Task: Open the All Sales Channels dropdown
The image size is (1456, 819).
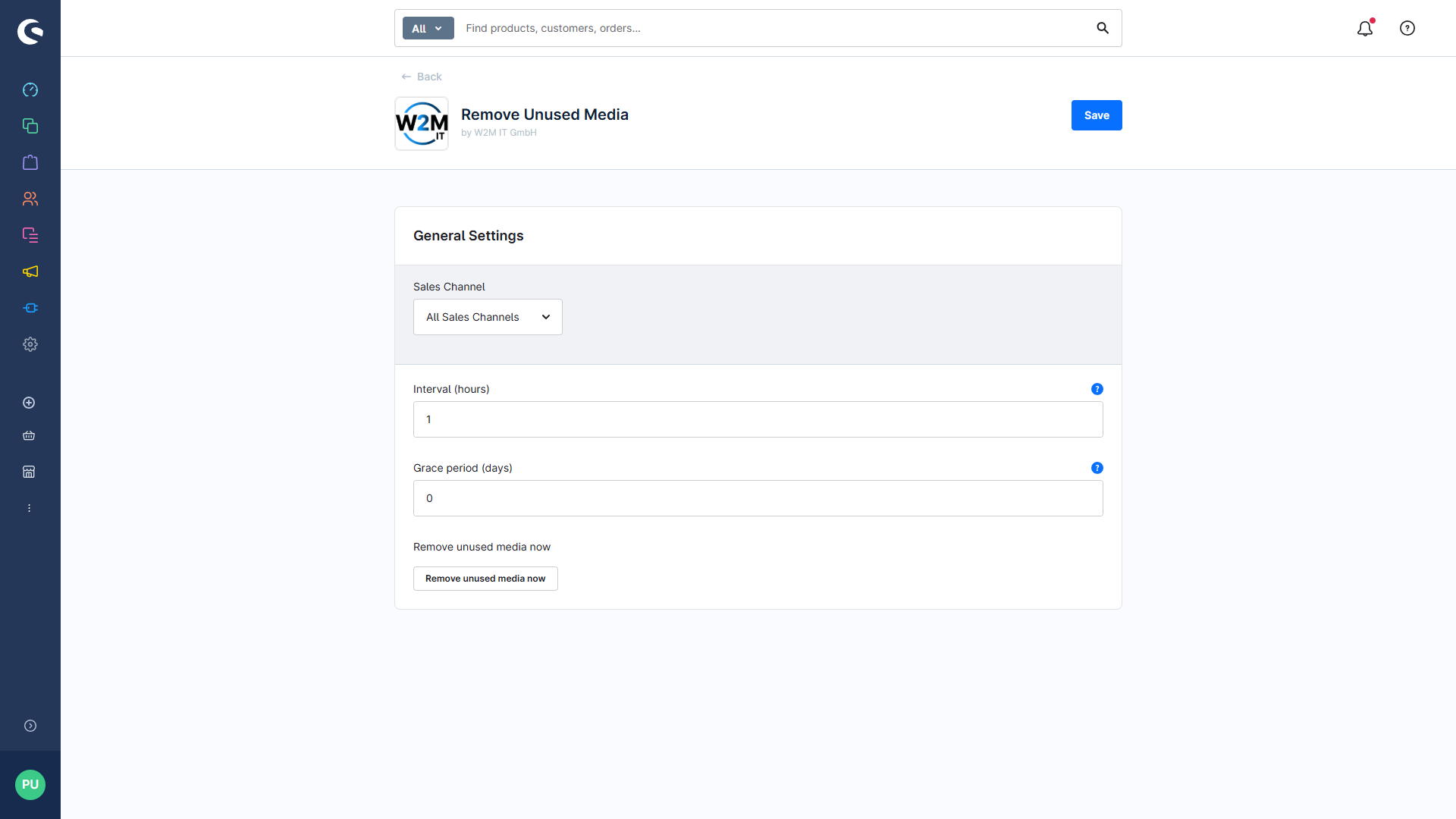Action: [x=488, y=317]
